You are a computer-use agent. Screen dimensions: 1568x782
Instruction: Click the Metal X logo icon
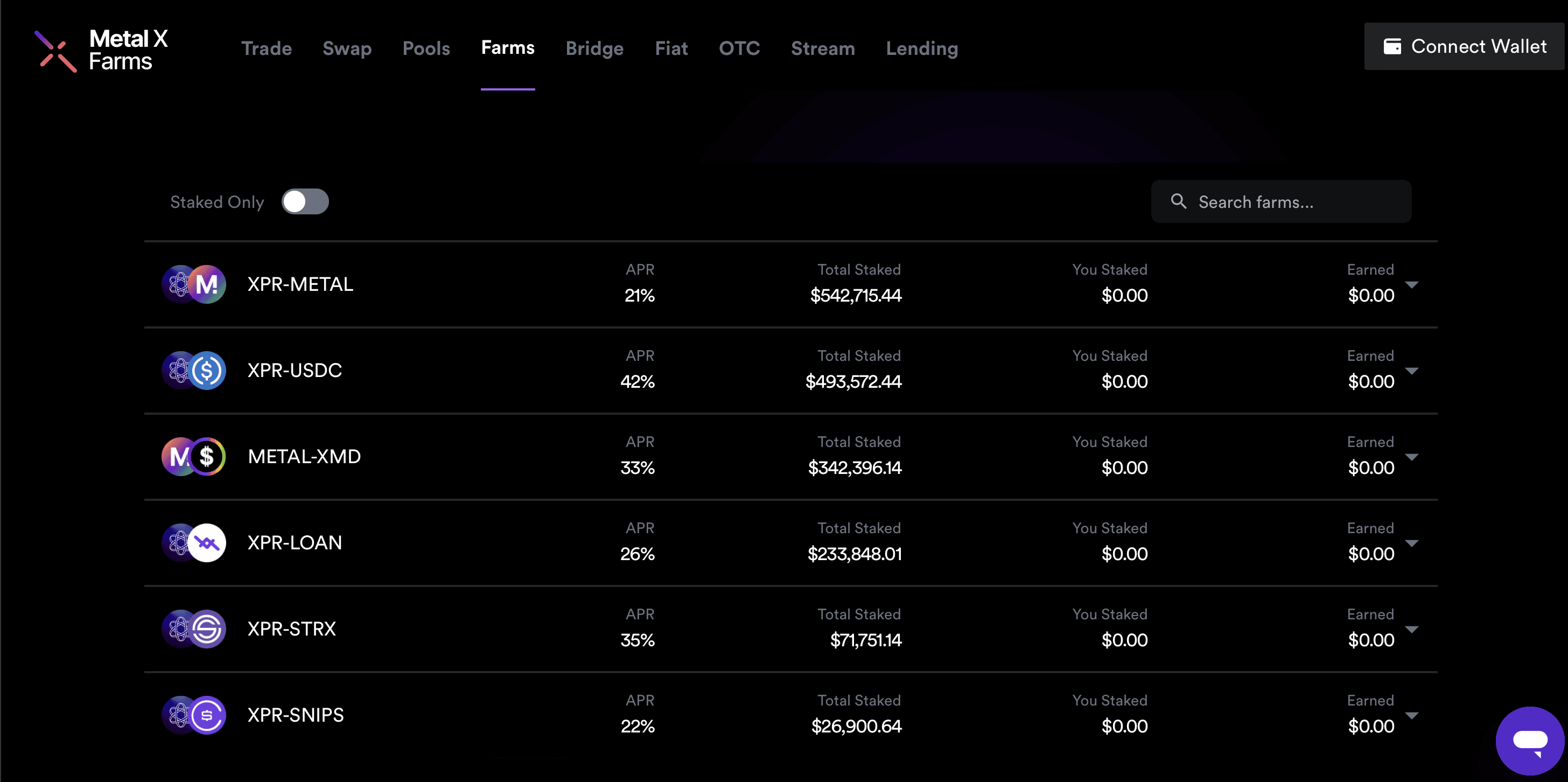55,51
